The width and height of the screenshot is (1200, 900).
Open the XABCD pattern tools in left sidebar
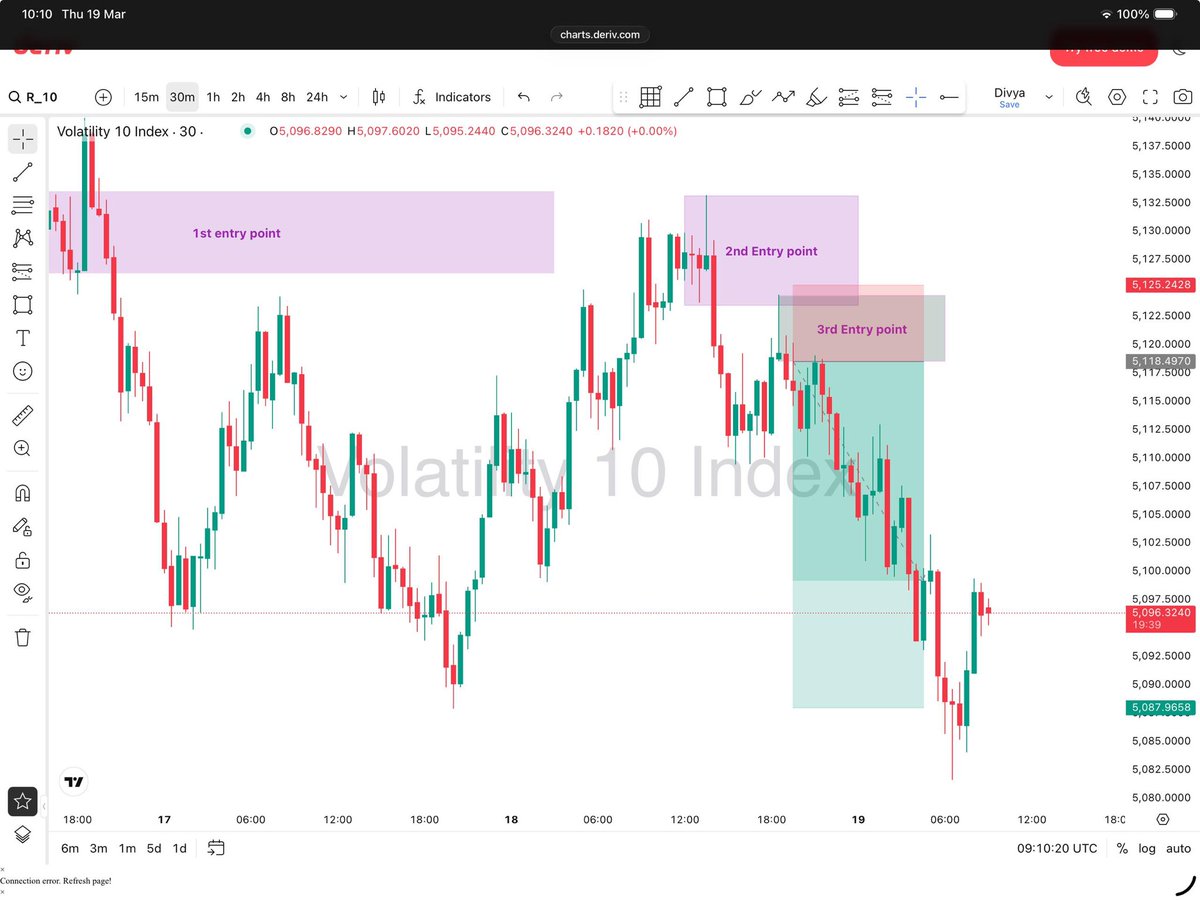click(x=22, y=238)
